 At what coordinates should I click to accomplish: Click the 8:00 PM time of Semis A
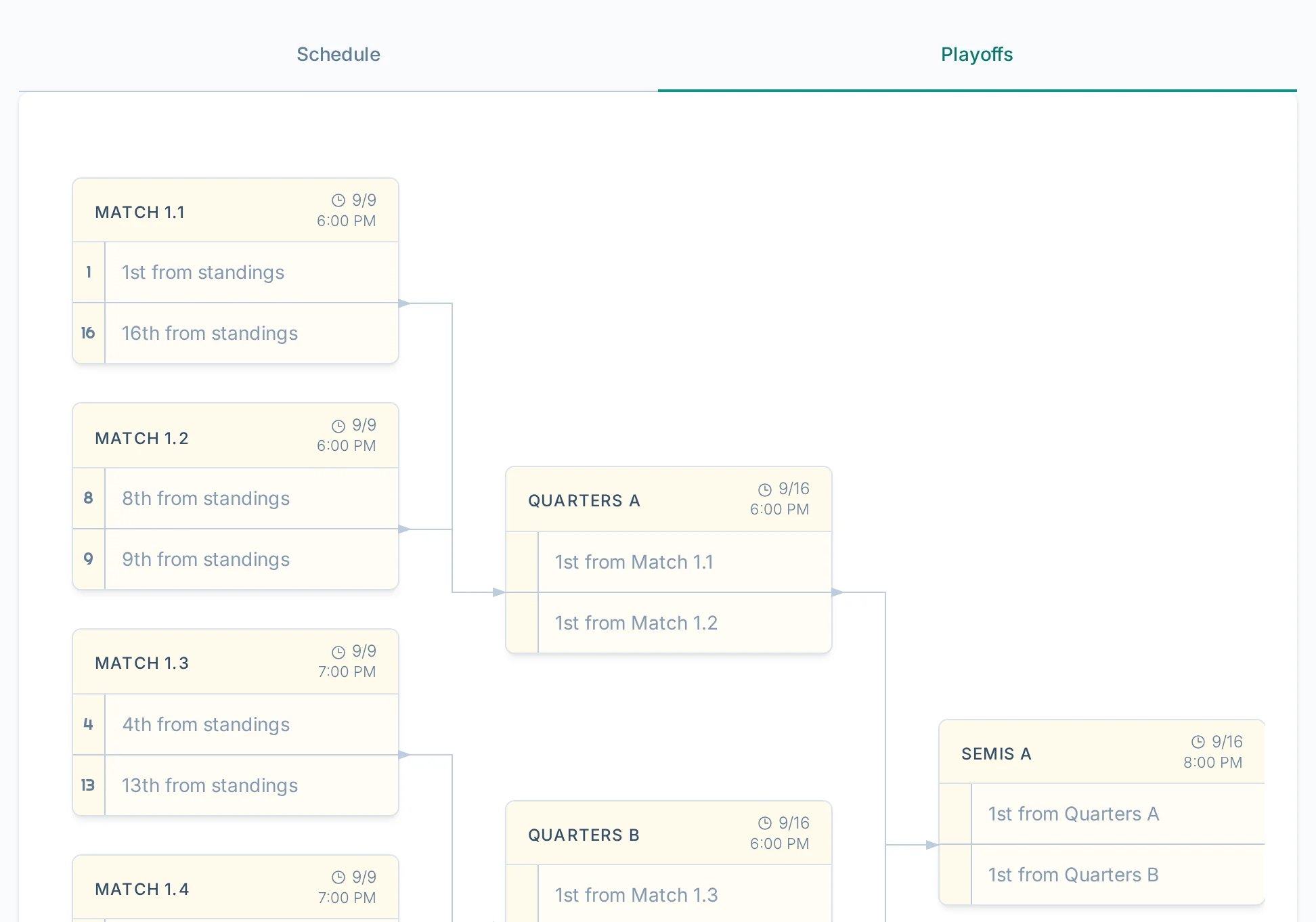coord(1212,763)
